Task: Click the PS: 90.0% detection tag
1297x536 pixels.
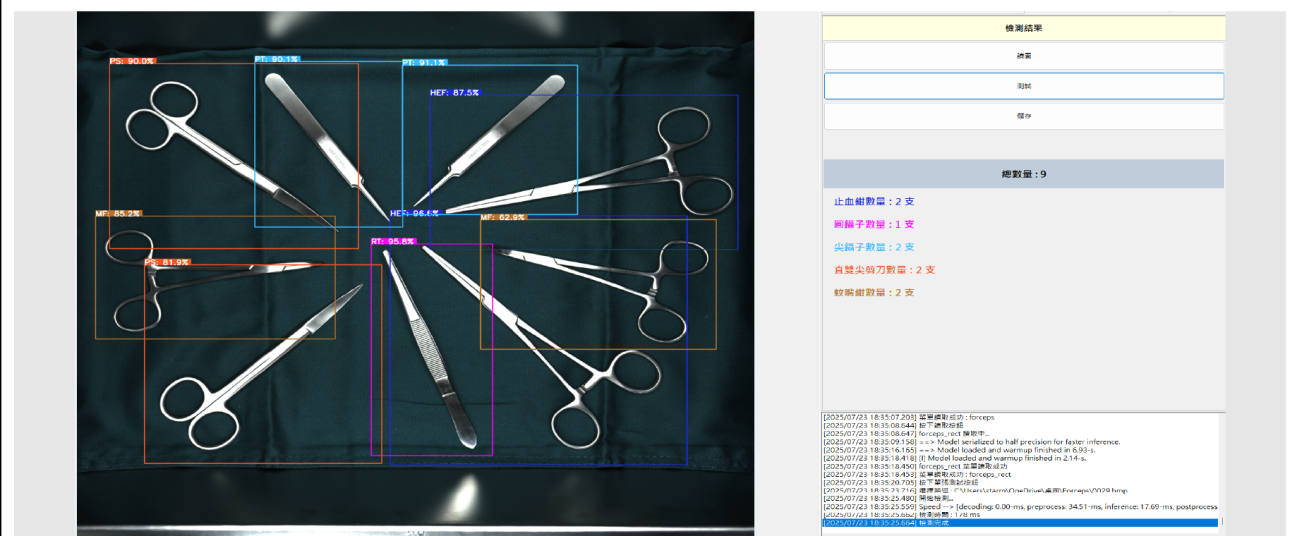Action: [132, 61]
